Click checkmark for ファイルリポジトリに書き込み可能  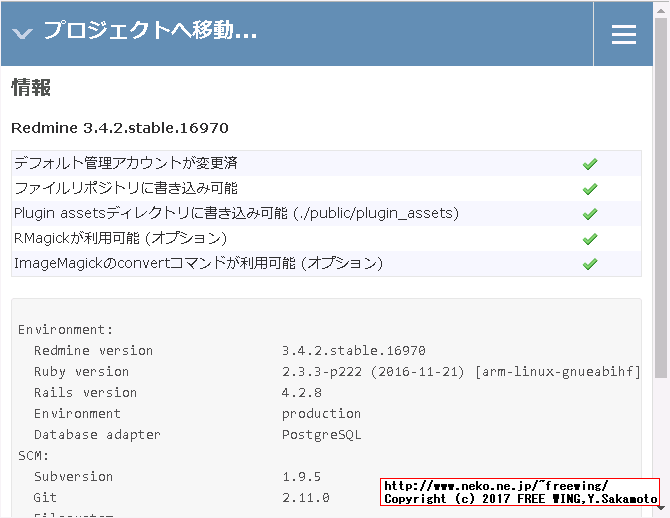(590, 188)
